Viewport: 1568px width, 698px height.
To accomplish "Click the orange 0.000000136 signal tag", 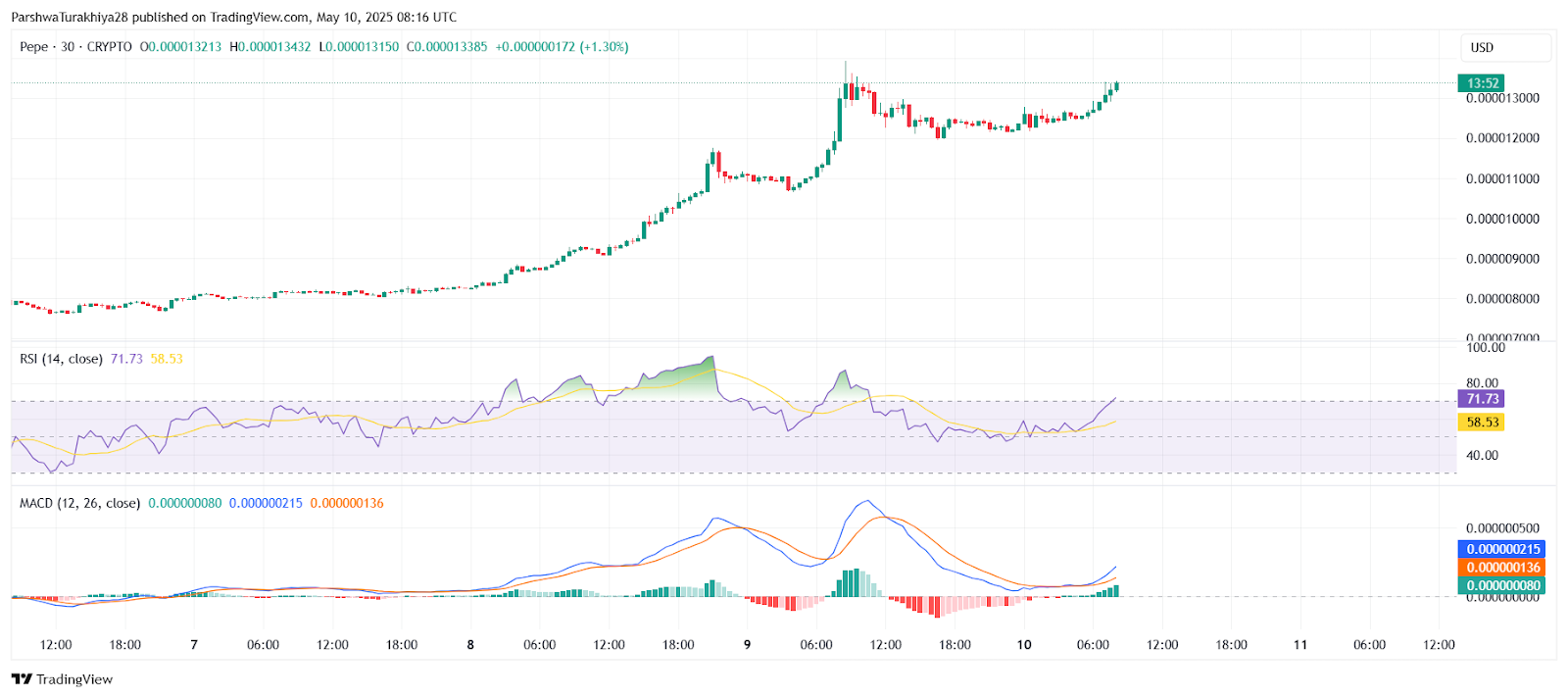I will (x=1502, y=568).
